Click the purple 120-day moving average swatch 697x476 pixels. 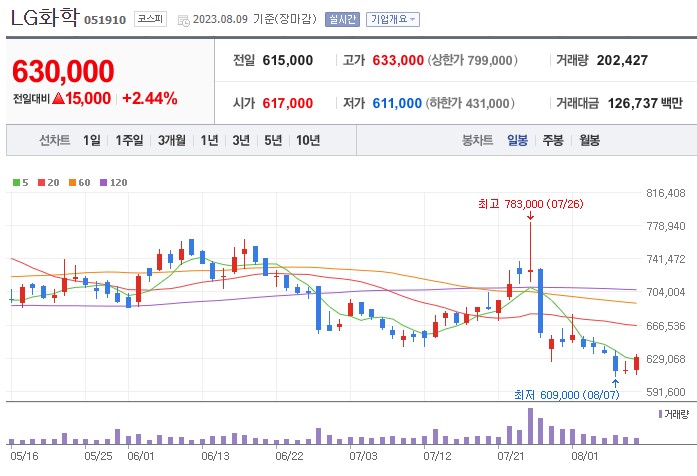104,182
